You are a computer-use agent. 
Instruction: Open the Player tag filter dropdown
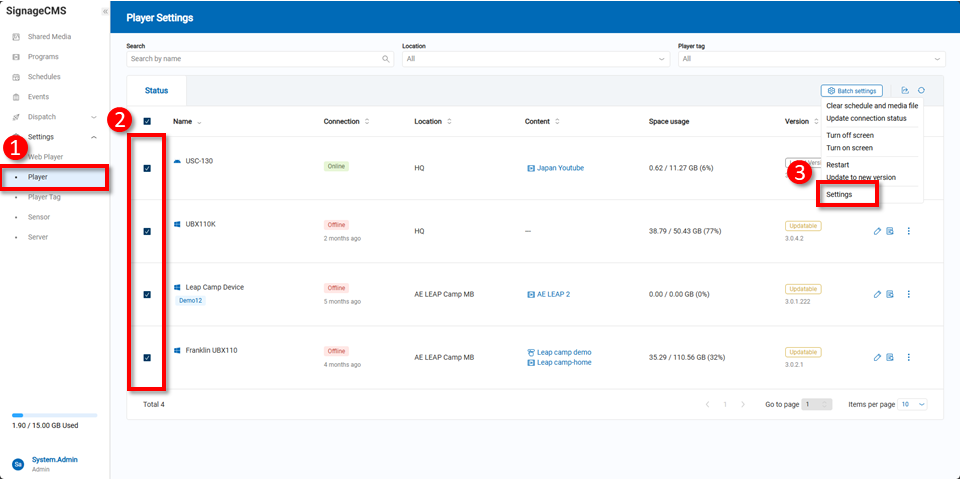pos(811,59)
